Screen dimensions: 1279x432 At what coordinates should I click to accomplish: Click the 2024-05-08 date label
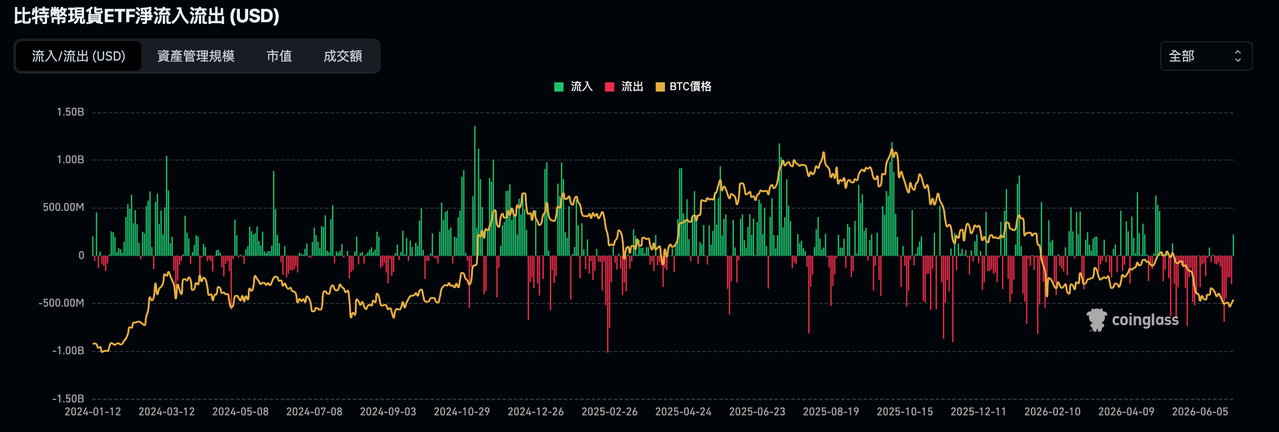pyautogui.click(x=240, y=411)
